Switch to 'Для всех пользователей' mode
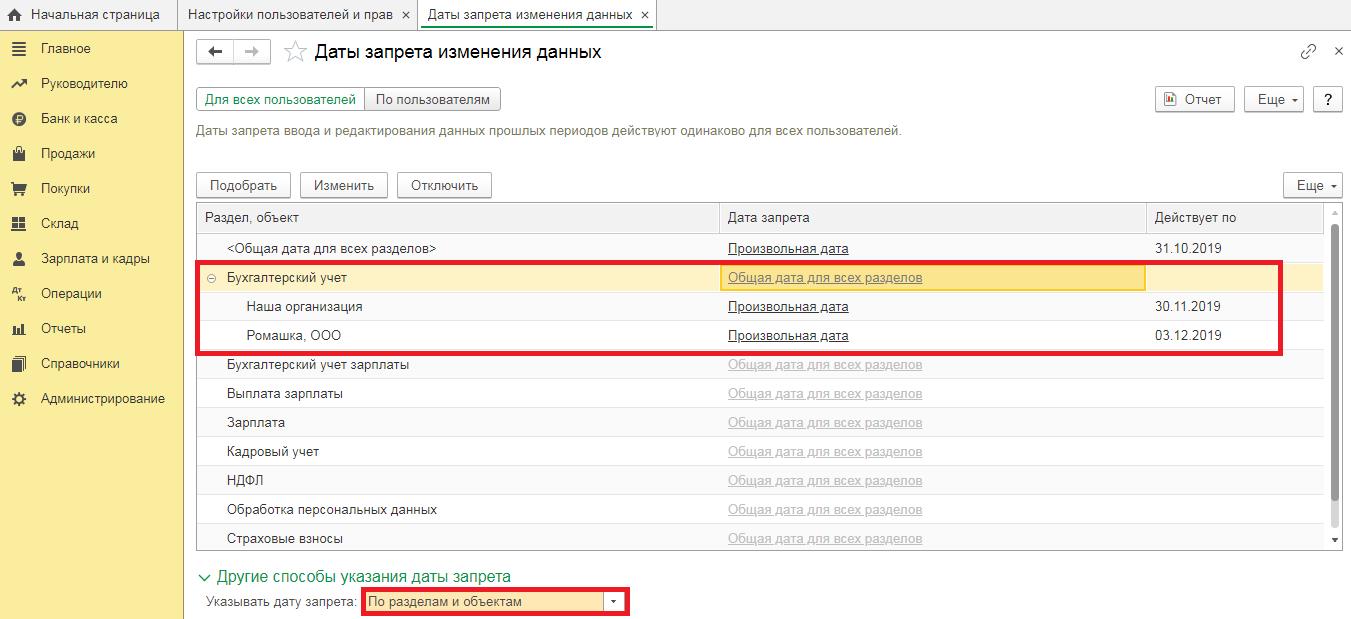1351x619 pixels. (x=280, y=100)
